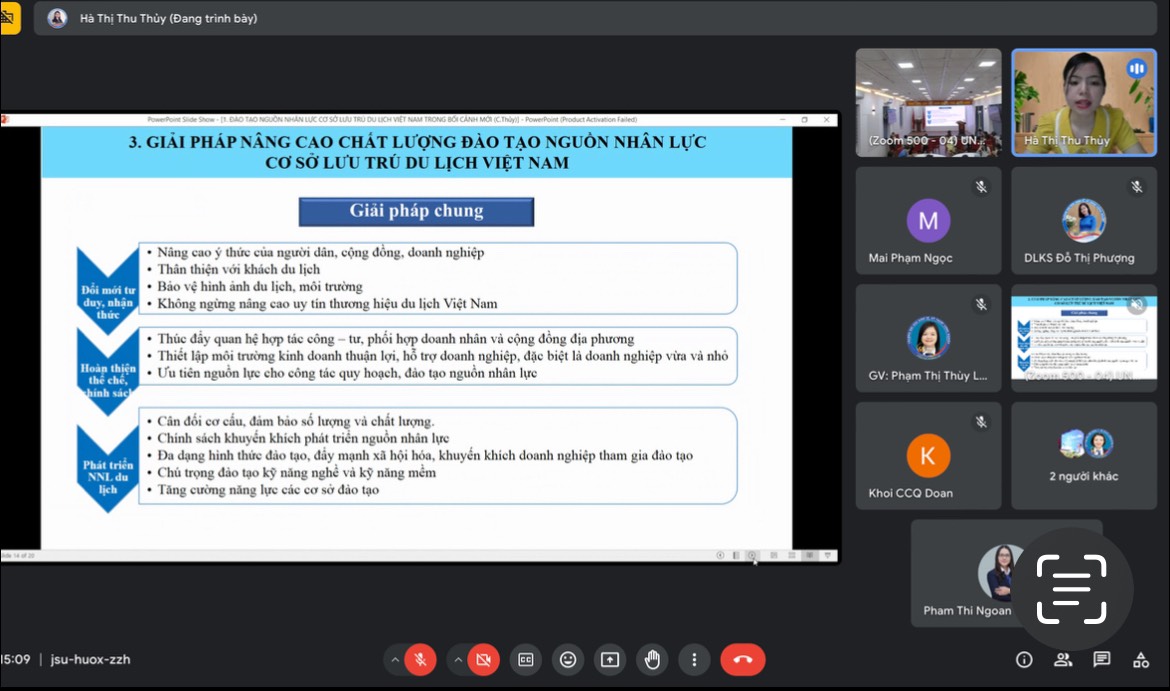1170x691 pixels.
Task: Unmute the microphone
Action: 421,660
